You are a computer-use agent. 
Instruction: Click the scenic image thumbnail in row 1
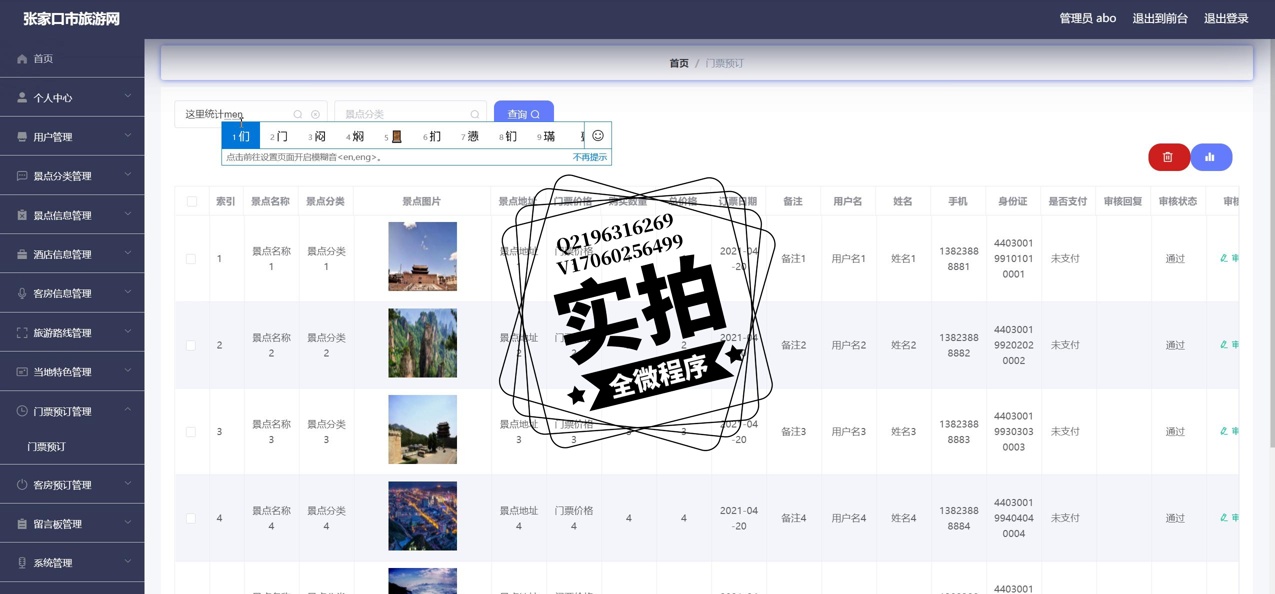pos(422,257)
